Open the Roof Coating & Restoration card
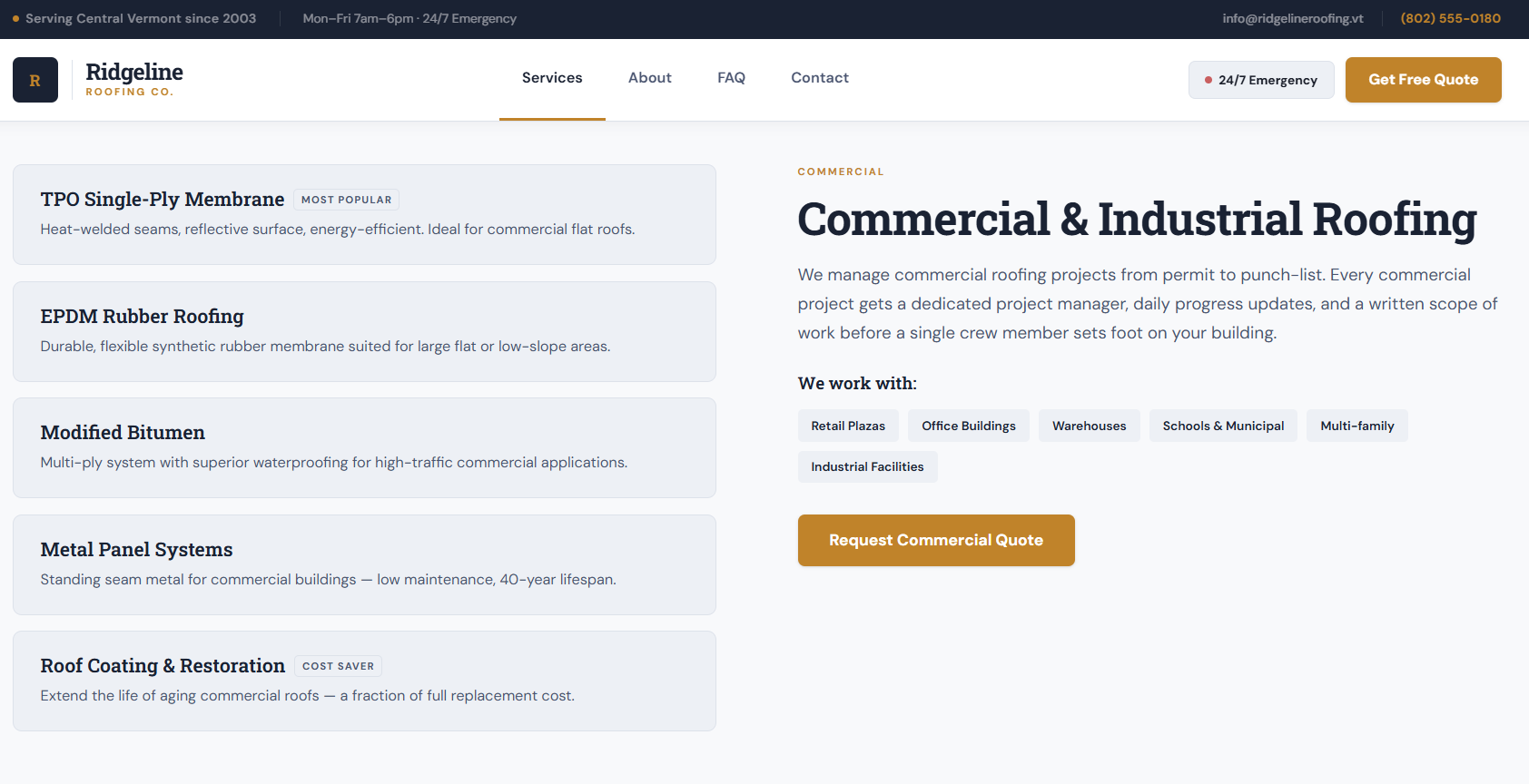1529x784 pixels. click(364, 681)
